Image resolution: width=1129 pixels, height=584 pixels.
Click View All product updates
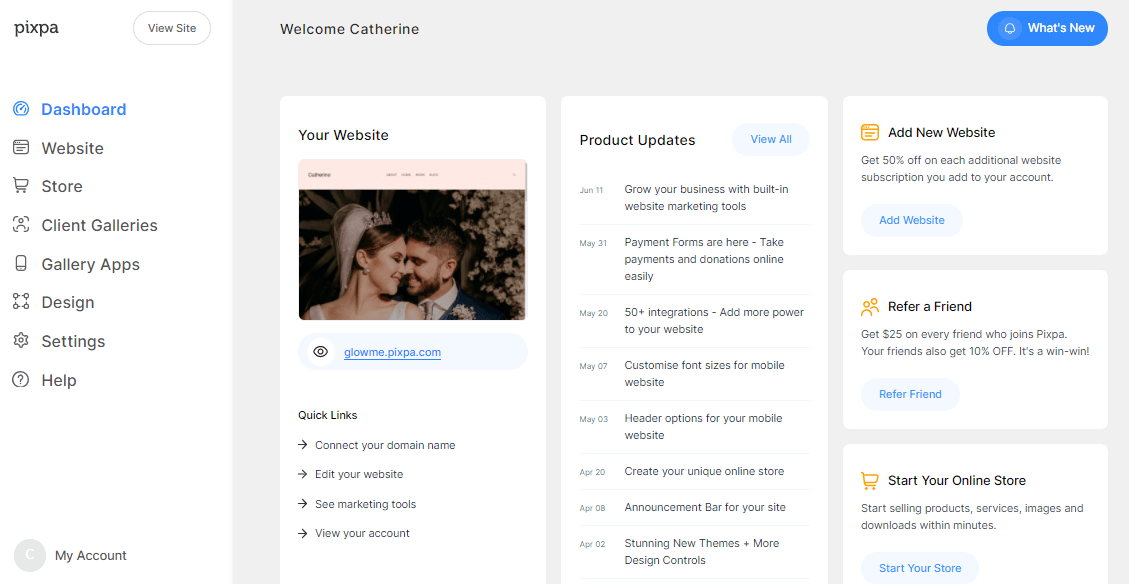(x=770, y=139)
